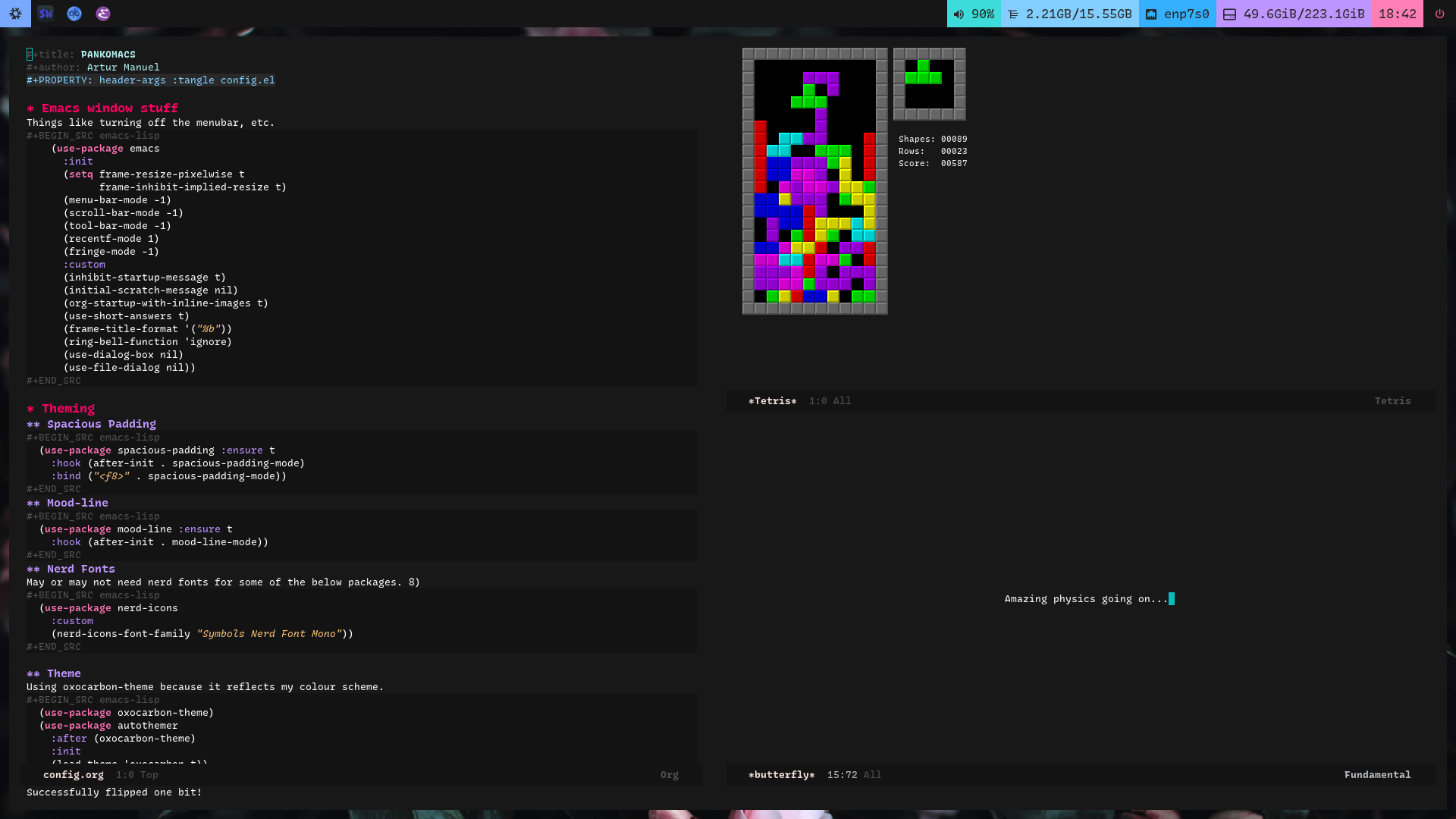Click '(ring-bell-function 'ignore)' line

pos(148,342)
